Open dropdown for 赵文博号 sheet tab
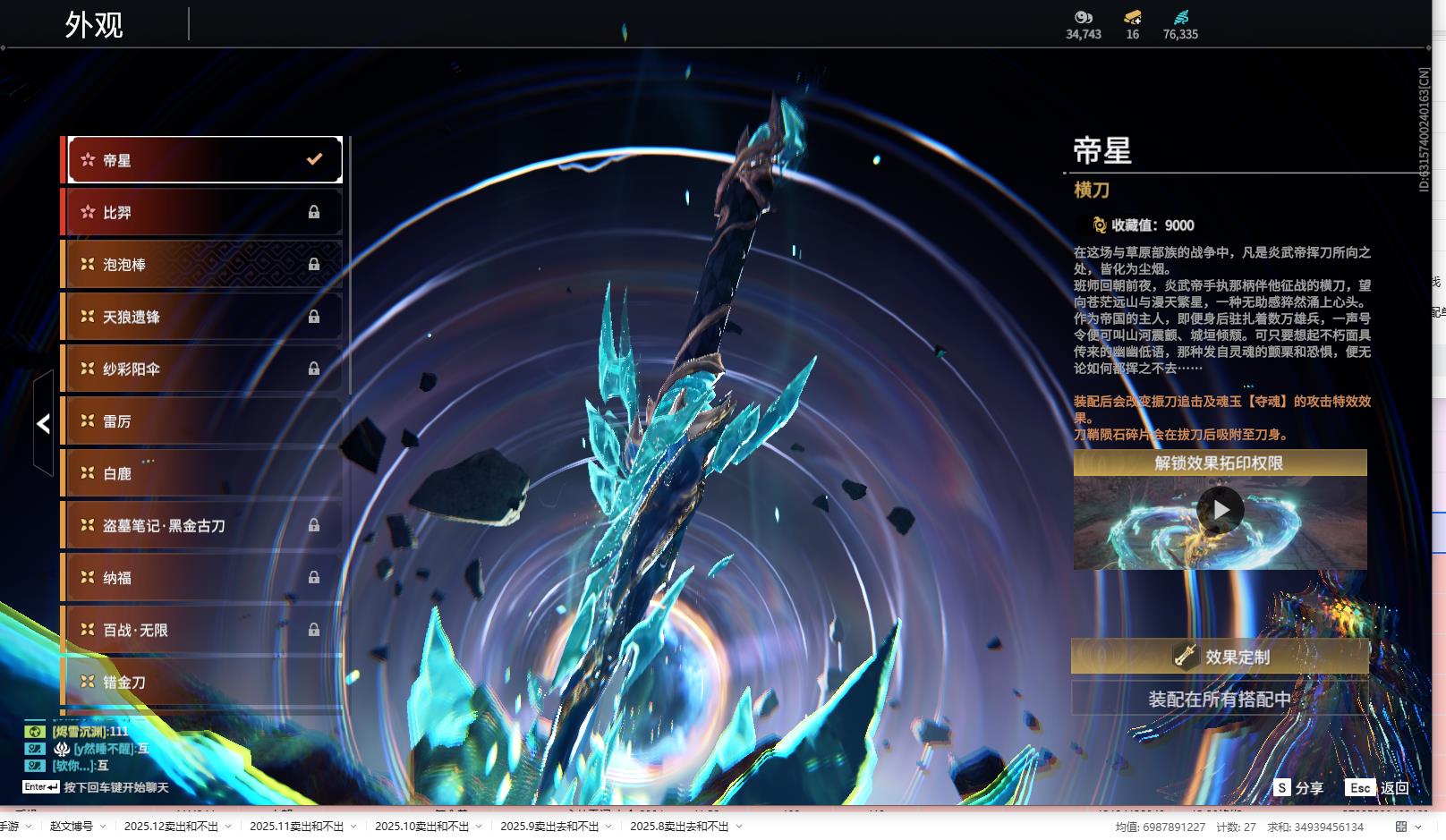The height and width of the screenshot is (840, 1446). pyautogui.click(x=103, y=827)
